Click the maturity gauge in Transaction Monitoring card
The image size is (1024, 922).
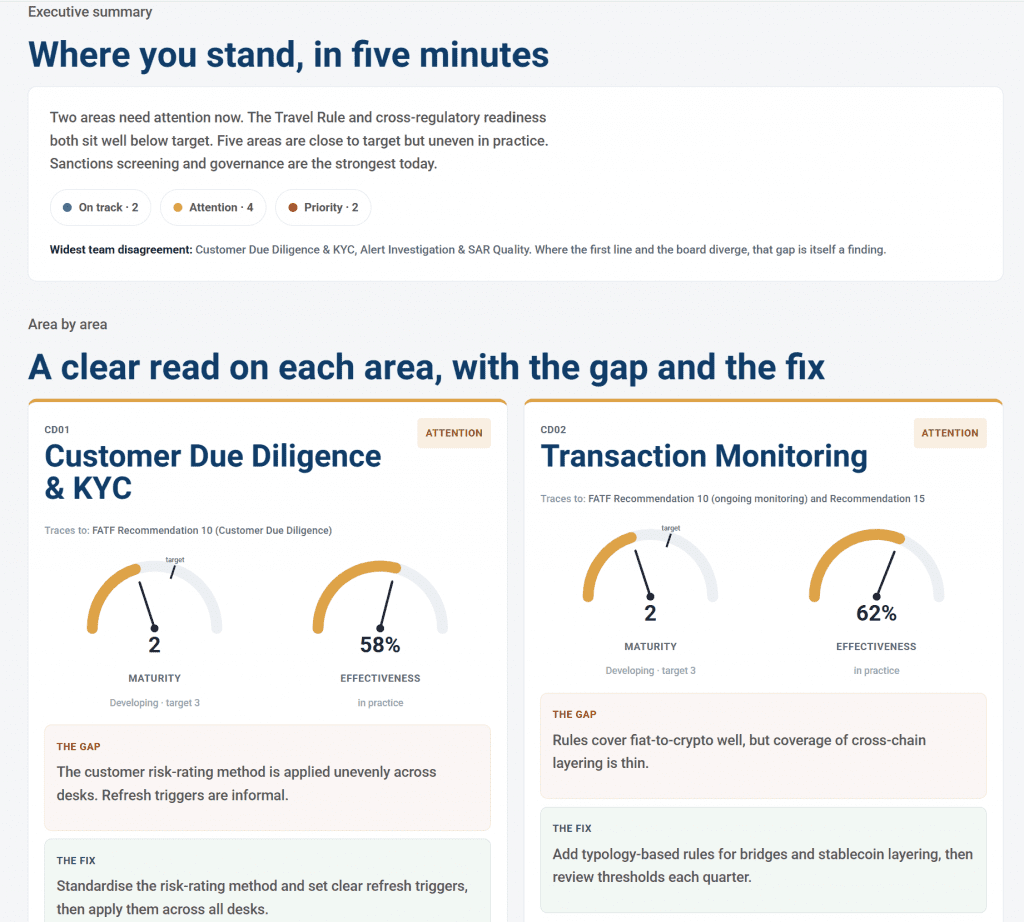[x=650, y=565]
